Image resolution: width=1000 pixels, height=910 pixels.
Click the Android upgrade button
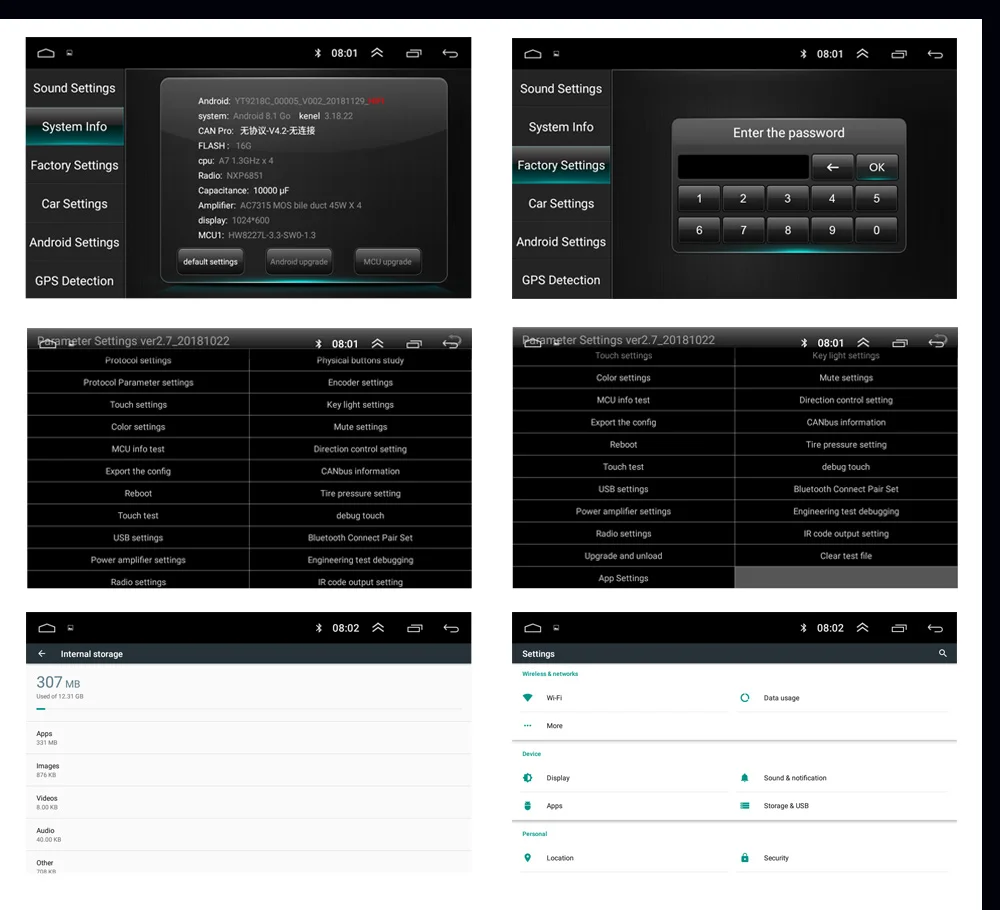(x=299, y=261)
